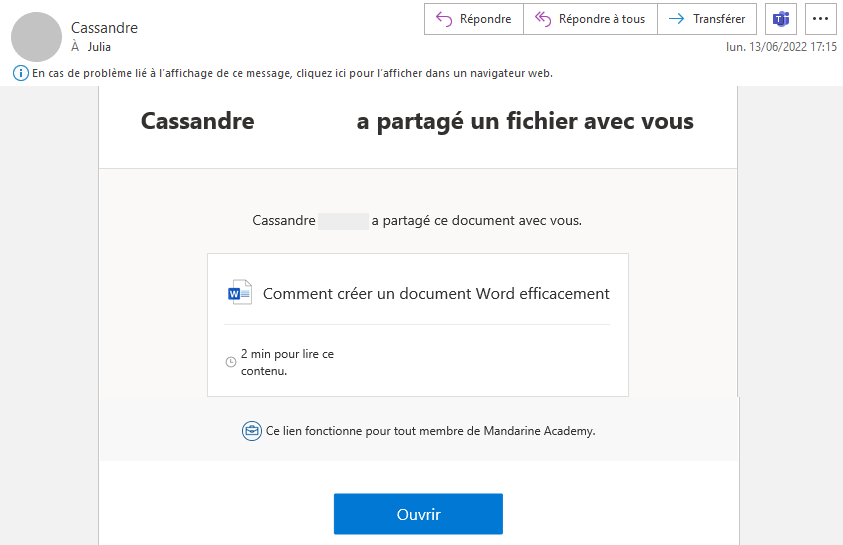Open the message in a web browser via the info bar
Image resolution: width=843 pixels, height=545 pixels.
(x=292, y=73)
